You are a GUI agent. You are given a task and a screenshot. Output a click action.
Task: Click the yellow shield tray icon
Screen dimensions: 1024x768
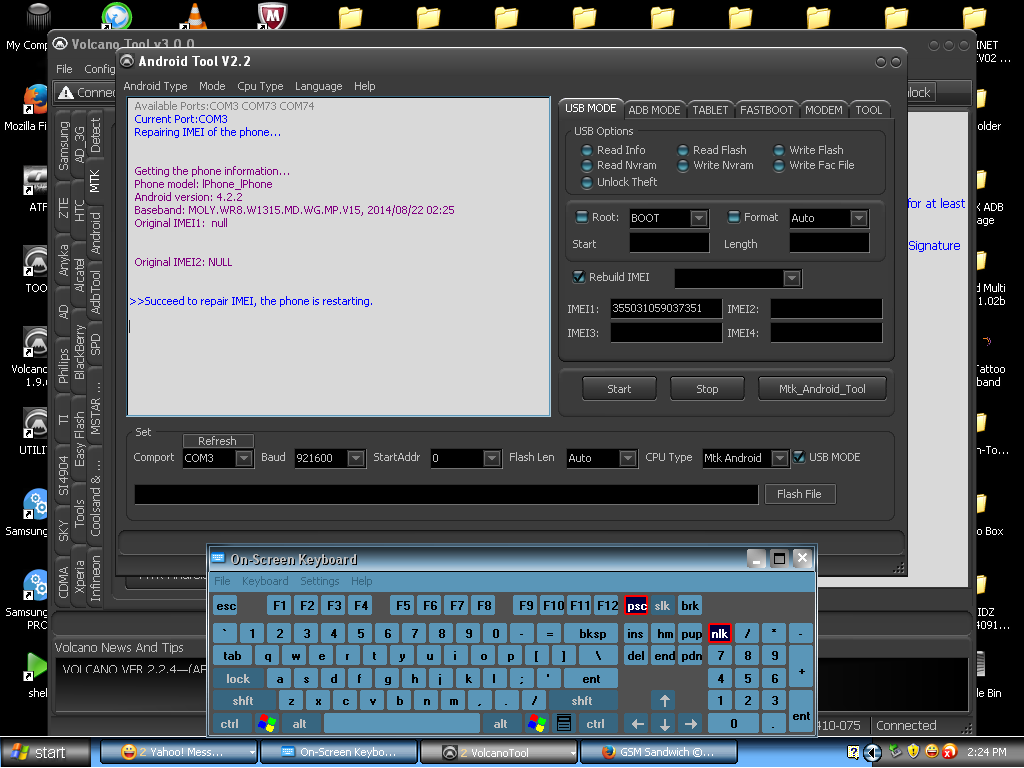(x=913, y=752)
